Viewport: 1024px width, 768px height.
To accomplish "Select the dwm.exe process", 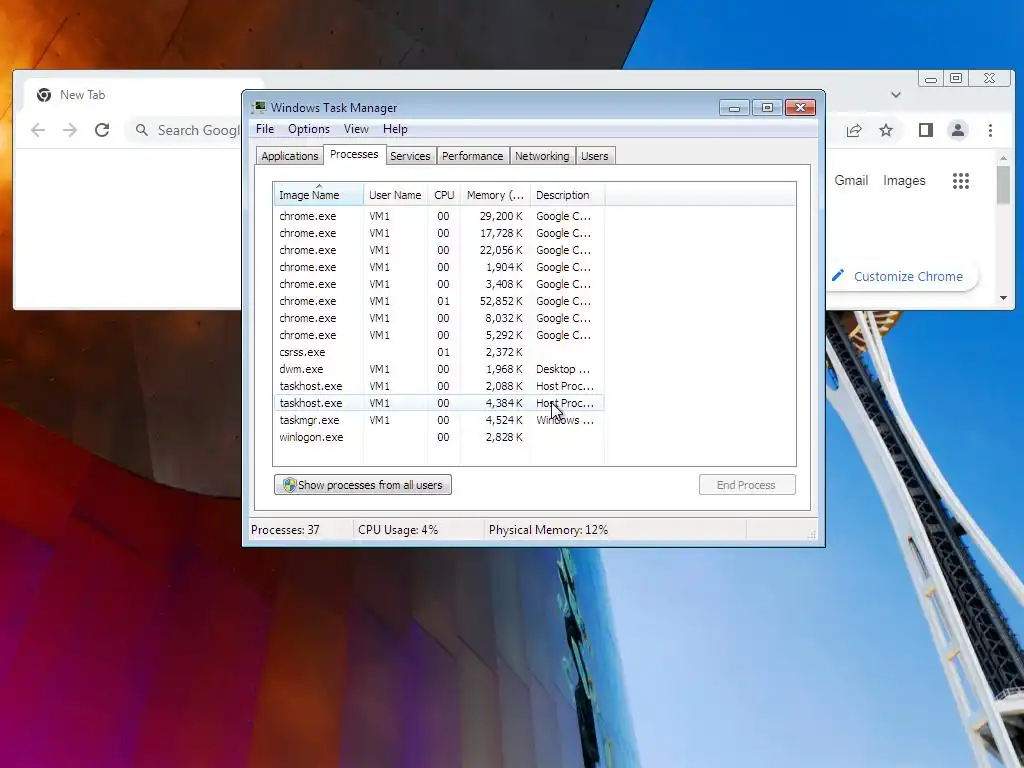I will tap(439, 368).
